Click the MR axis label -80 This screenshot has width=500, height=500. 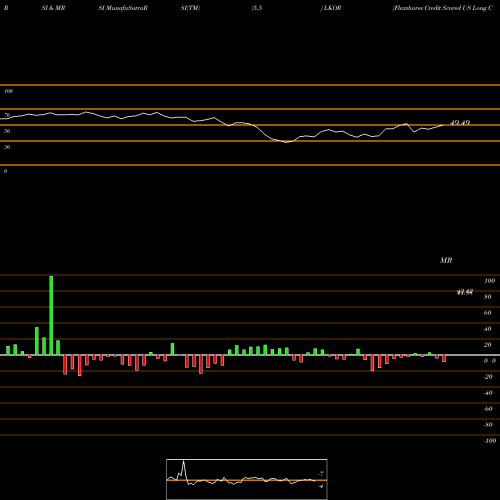488,425
